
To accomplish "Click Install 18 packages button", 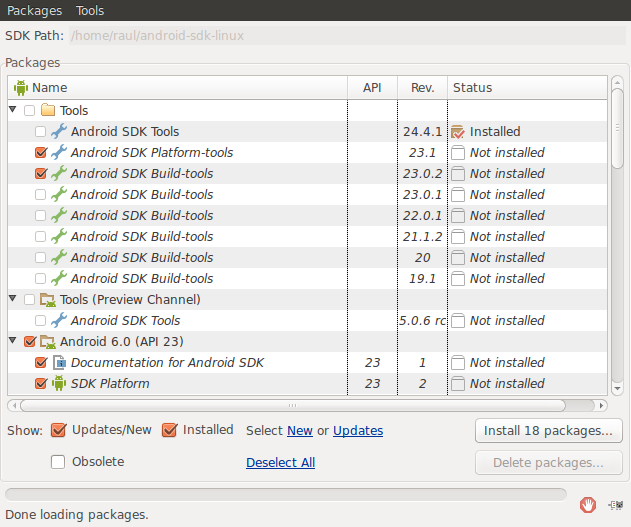I will pyautogui.click(x=549, y=430).
